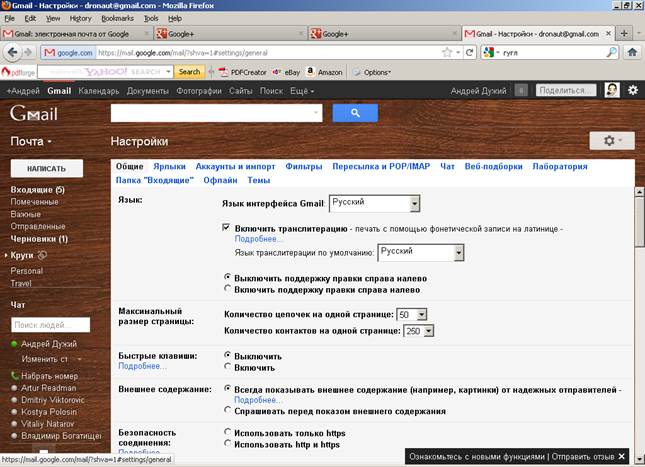Image resolution: width=645 pixels, height=467 pixels.
Task: Select Выключить for Быстрые клавиши
Action: point(227,355)
